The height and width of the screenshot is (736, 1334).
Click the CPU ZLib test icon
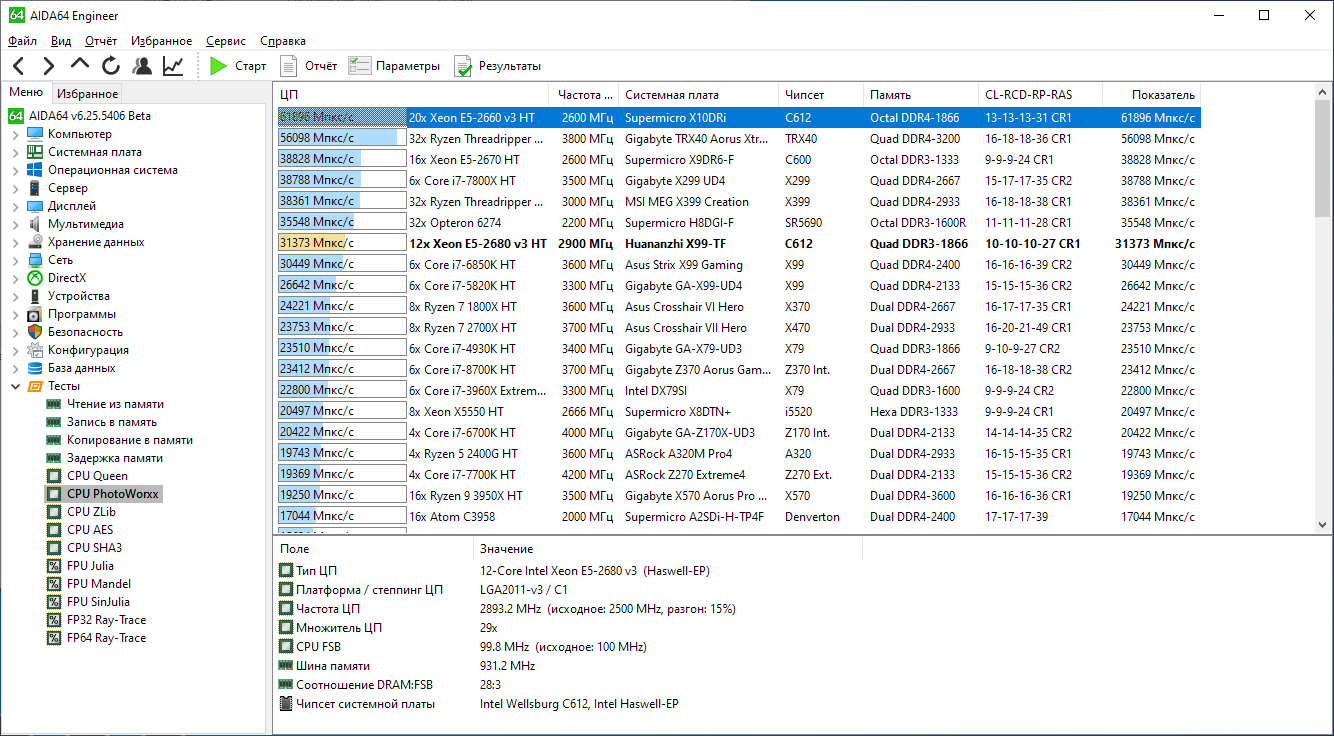[54, 512]
